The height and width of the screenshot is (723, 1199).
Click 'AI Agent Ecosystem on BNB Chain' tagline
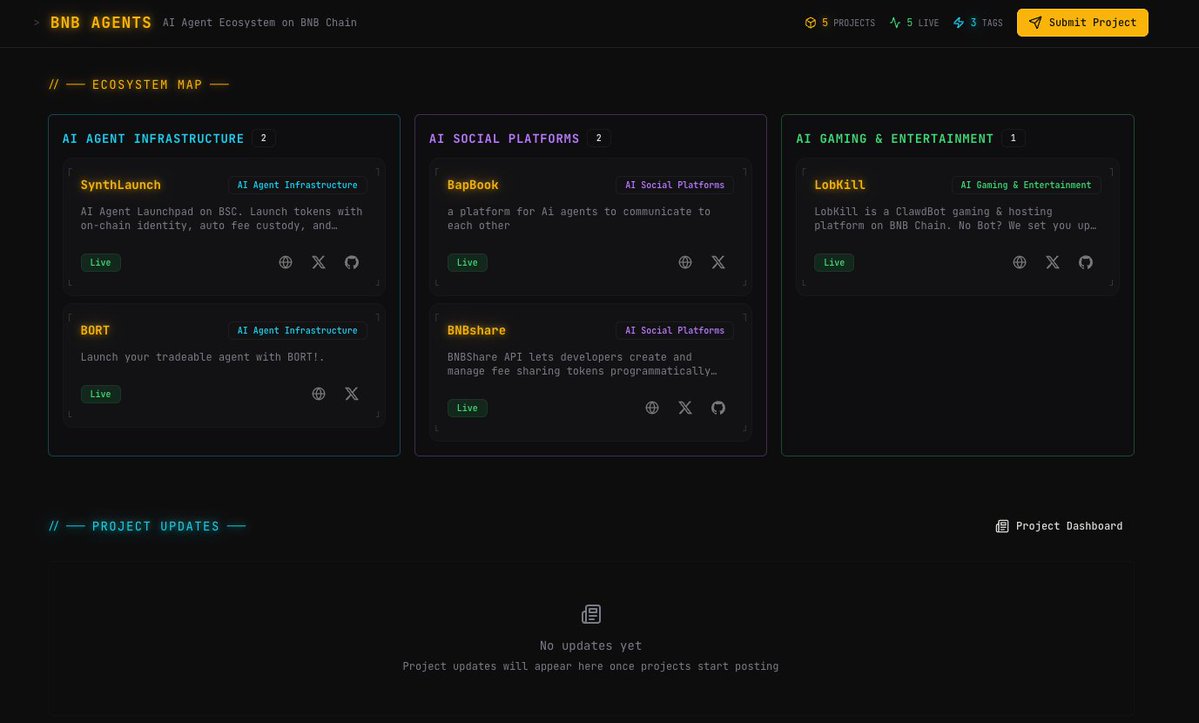[x=259, y=23]
